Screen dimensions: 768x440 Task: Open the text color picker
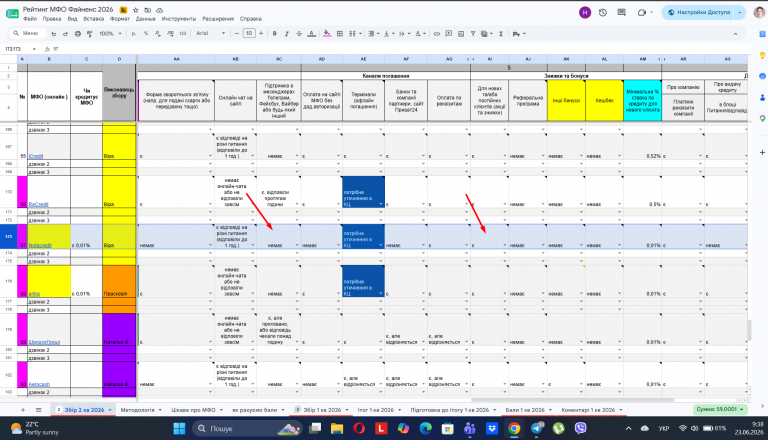point(312,34)
